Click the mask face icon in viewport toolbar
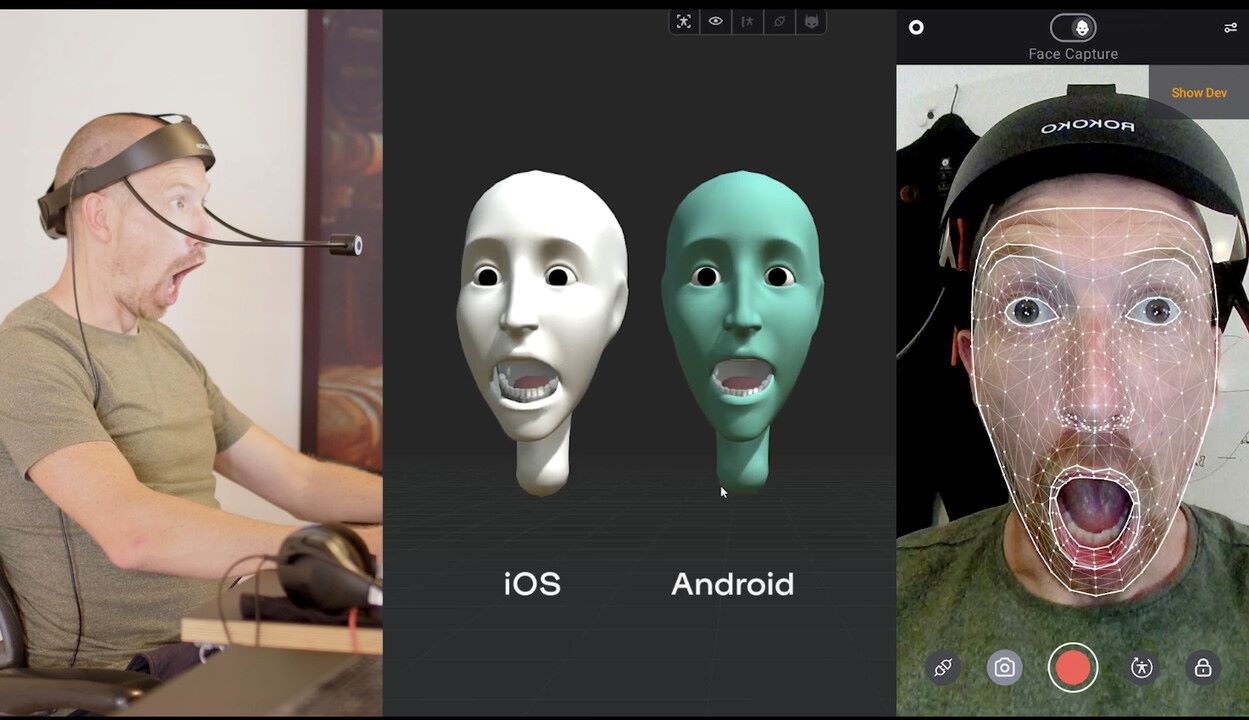The height and width of the screenshot is (720, 1249). tap(811, 21)
